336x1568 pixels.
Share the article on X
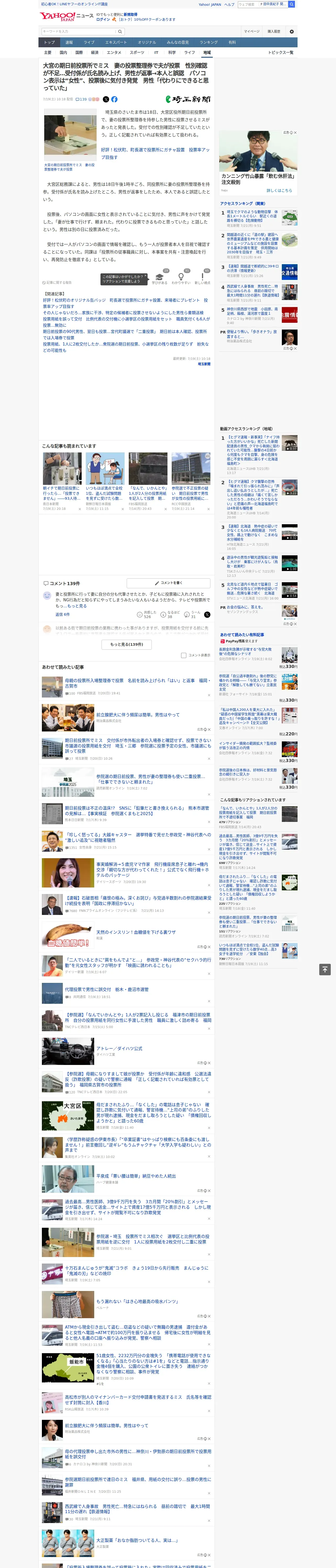(x=106, y=99)
